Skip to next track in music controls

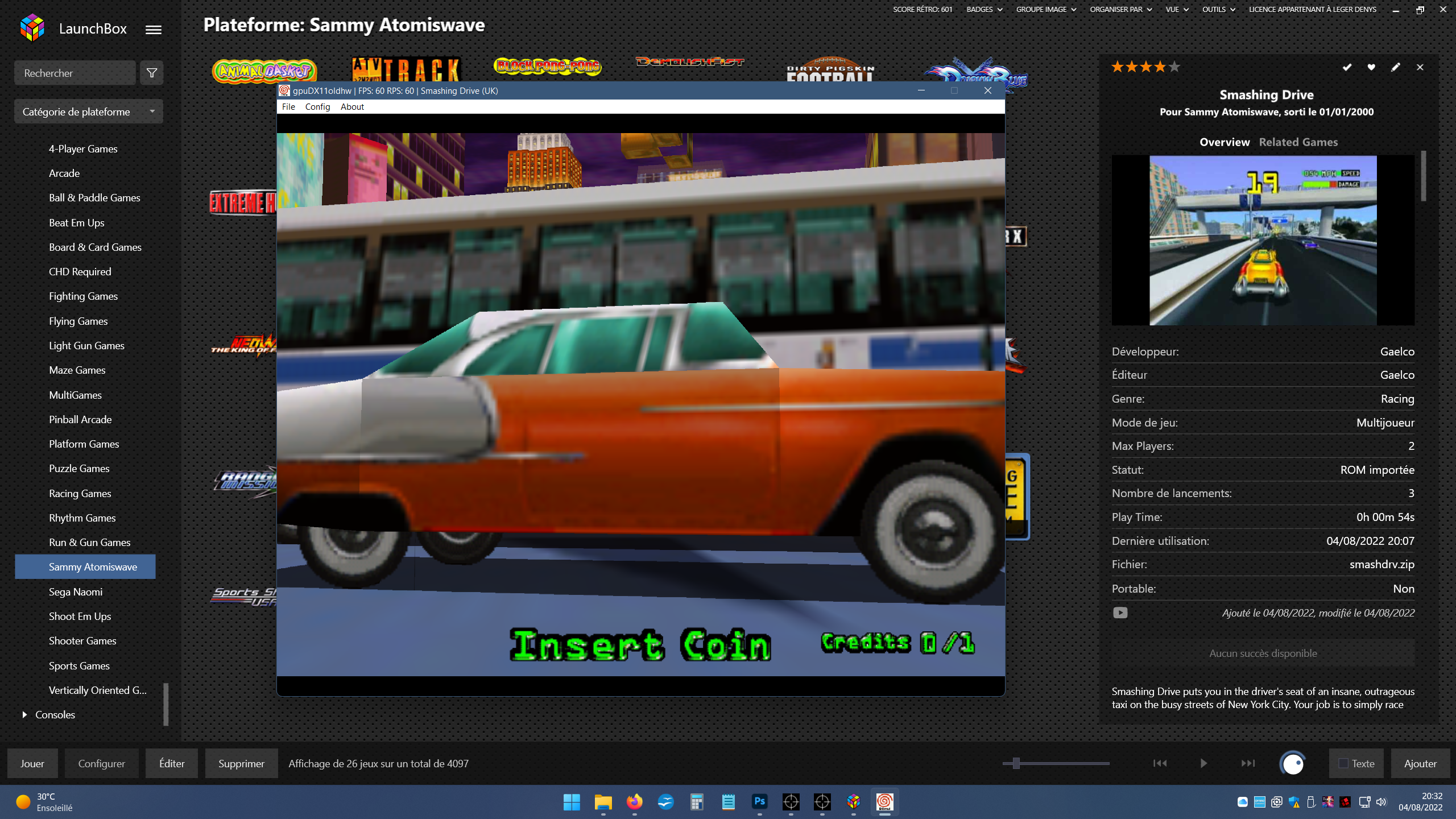[x=1248, y=763]
